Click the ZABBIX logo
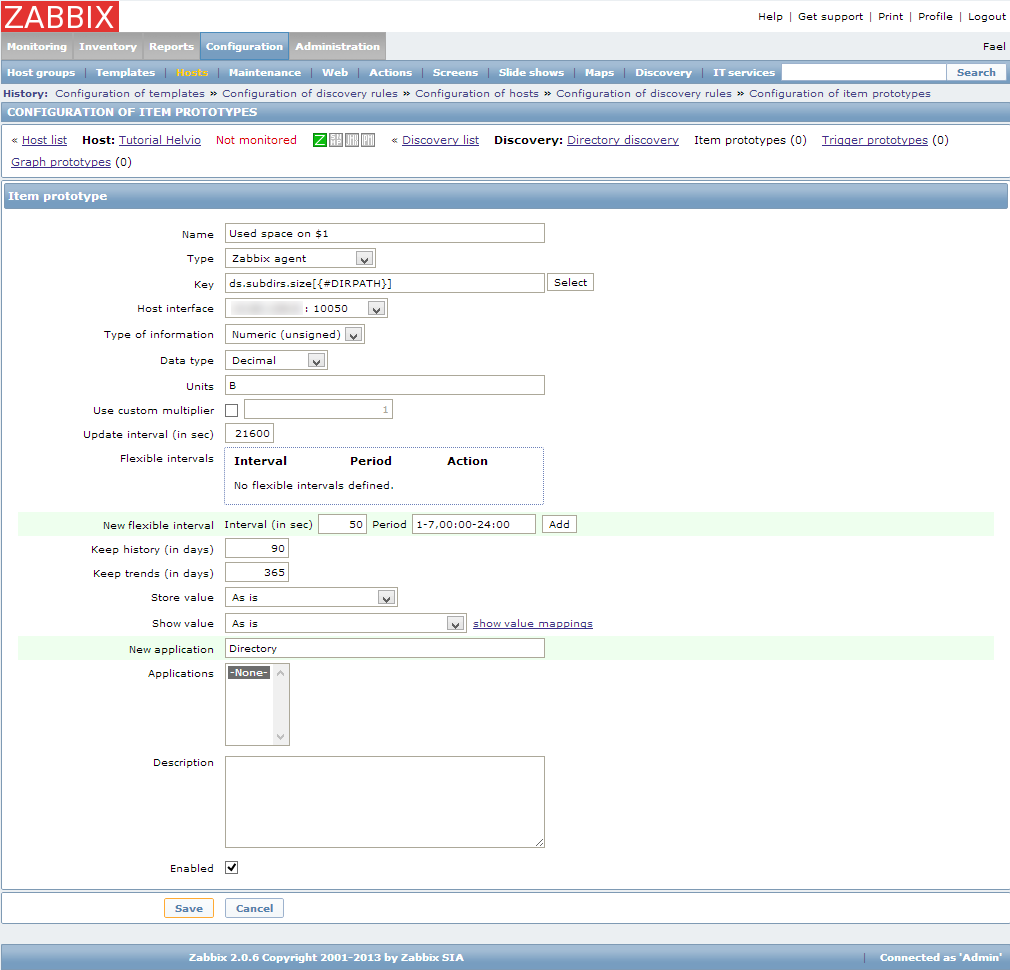This screenshot has width=1010, height=970. 60,16
